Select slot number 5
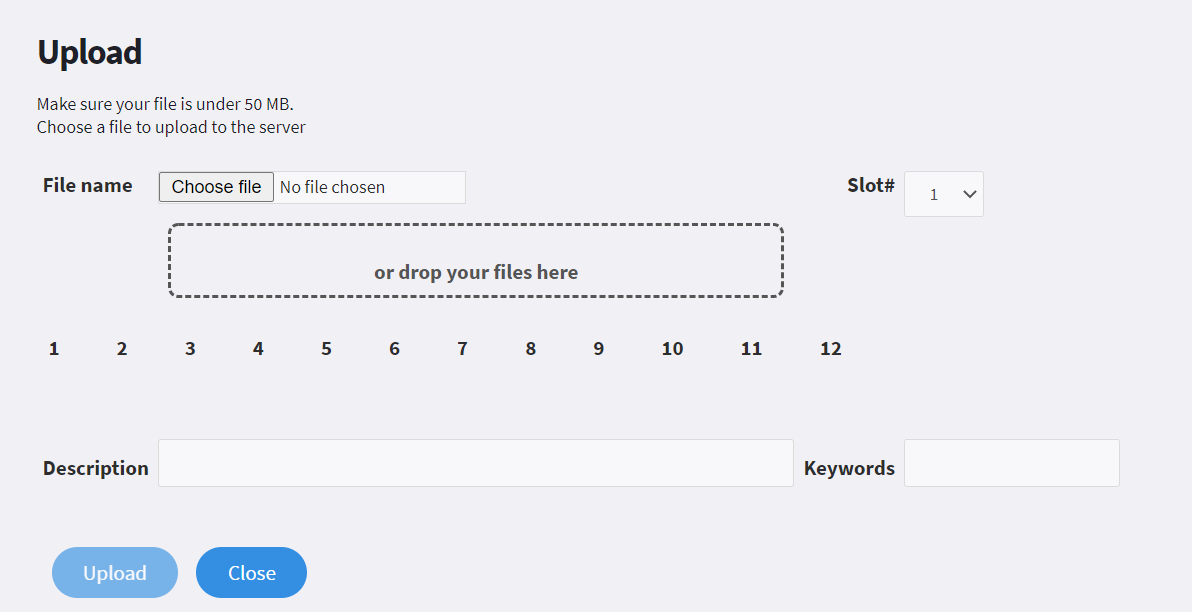Screen dimensions: 1192x612 point(326,349)
